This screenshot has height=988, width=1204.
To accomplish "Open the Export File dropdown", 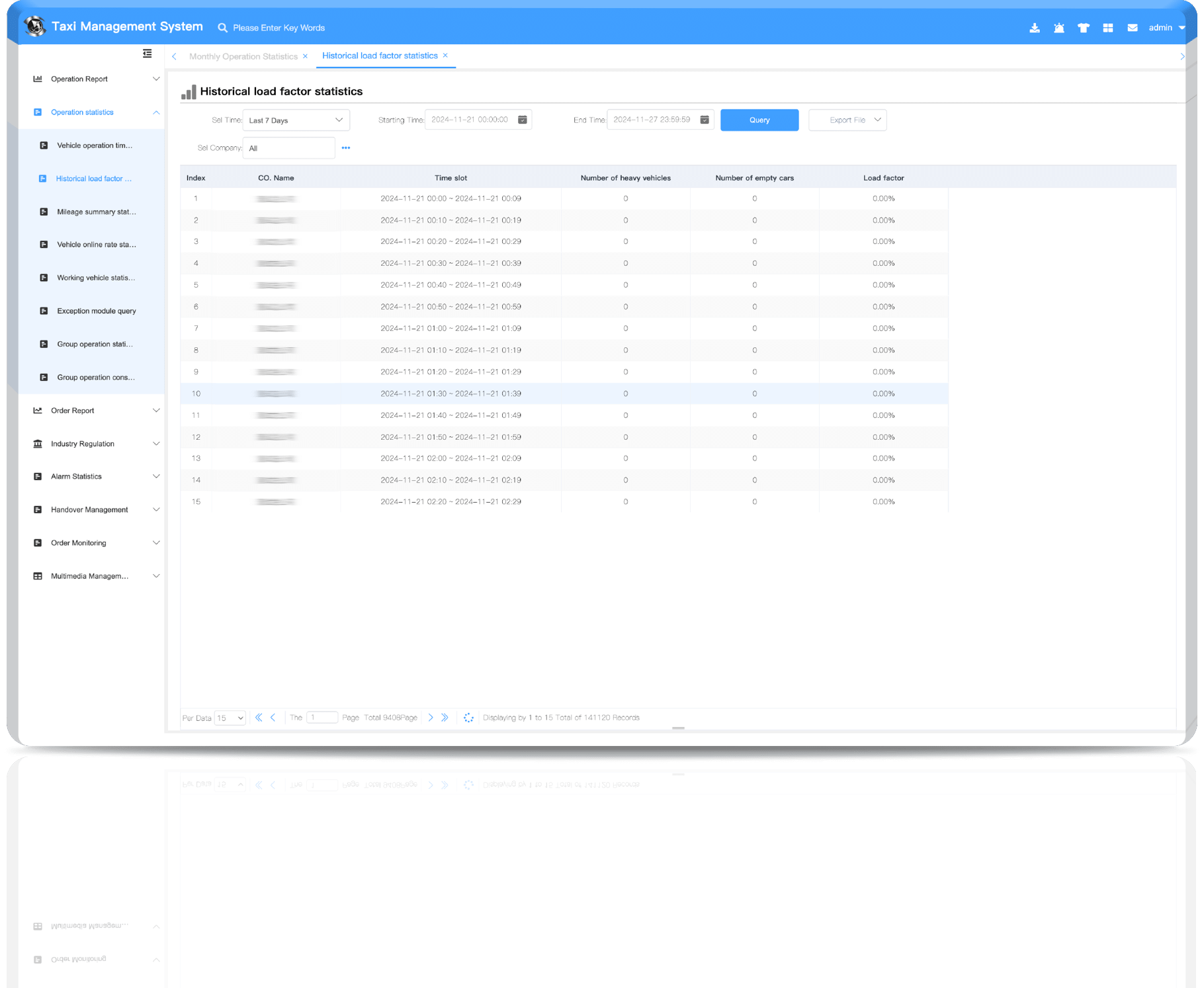I will tap(847, 120).
